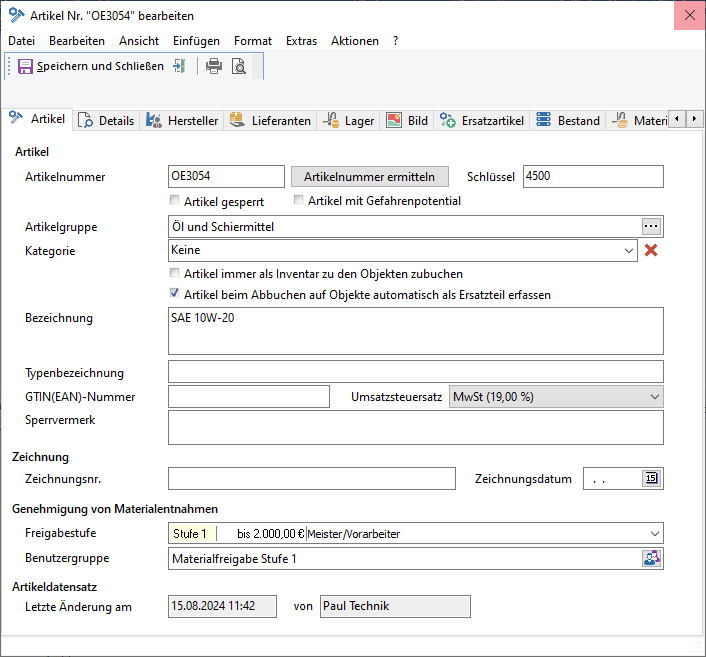The height and width of the screenshot is (657, 706).
Task: Close the Artikel edit window
Action: coord(689,15)
